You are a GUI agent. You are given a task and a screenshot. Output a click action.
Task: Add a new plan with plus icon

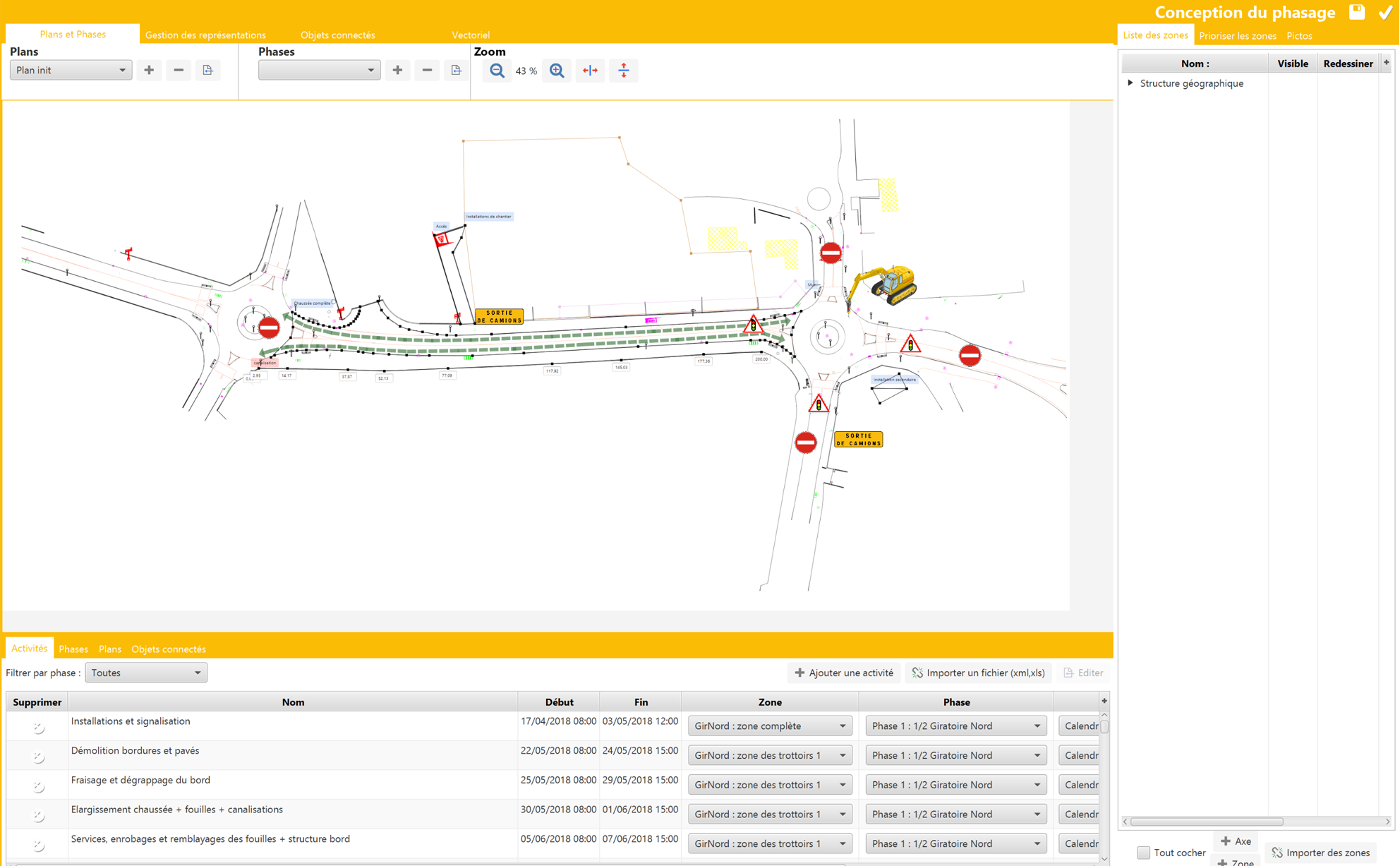pos(149,71)
